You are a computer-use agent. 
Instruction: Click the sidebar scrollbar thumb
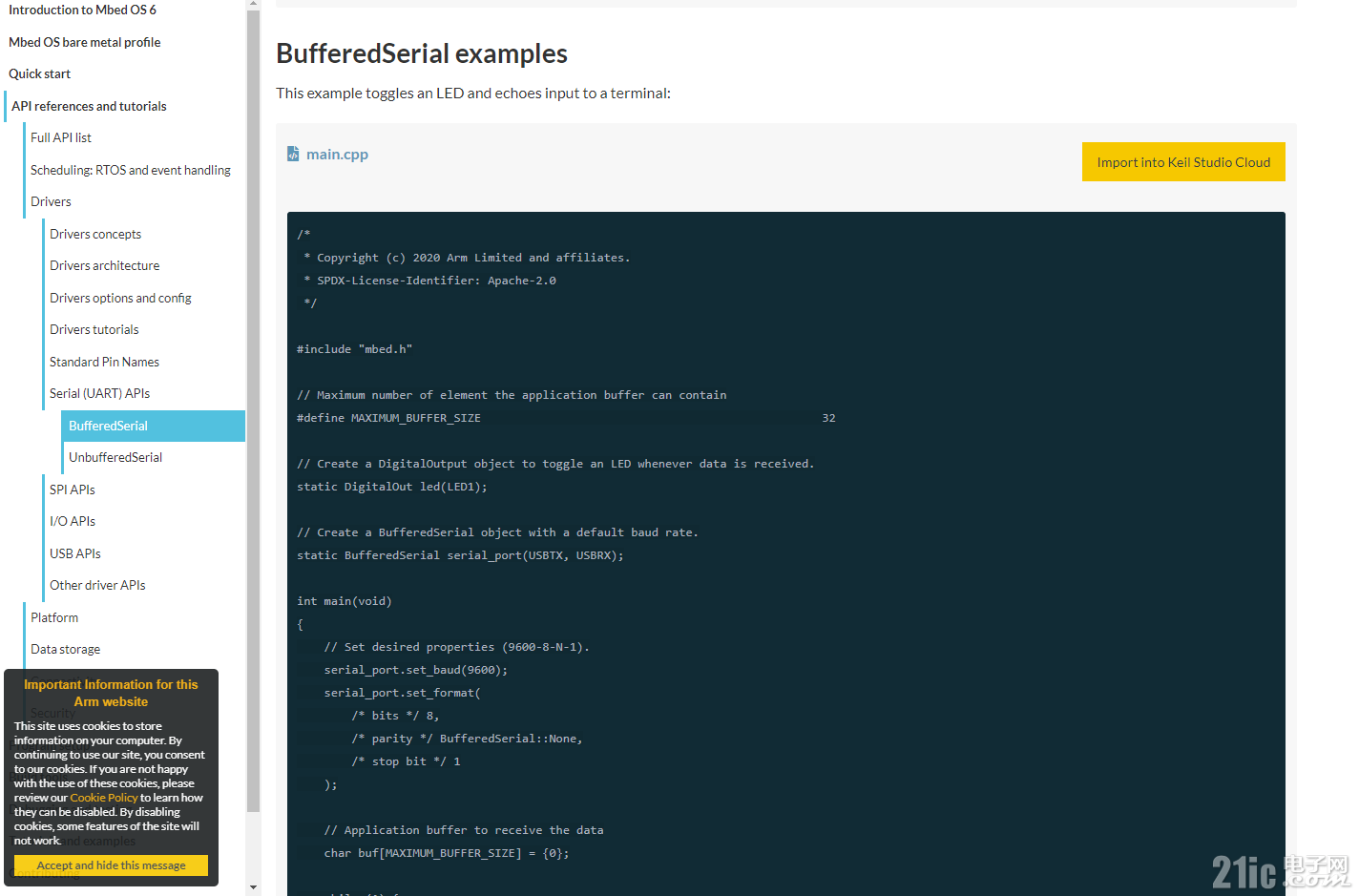click(253, 410)
